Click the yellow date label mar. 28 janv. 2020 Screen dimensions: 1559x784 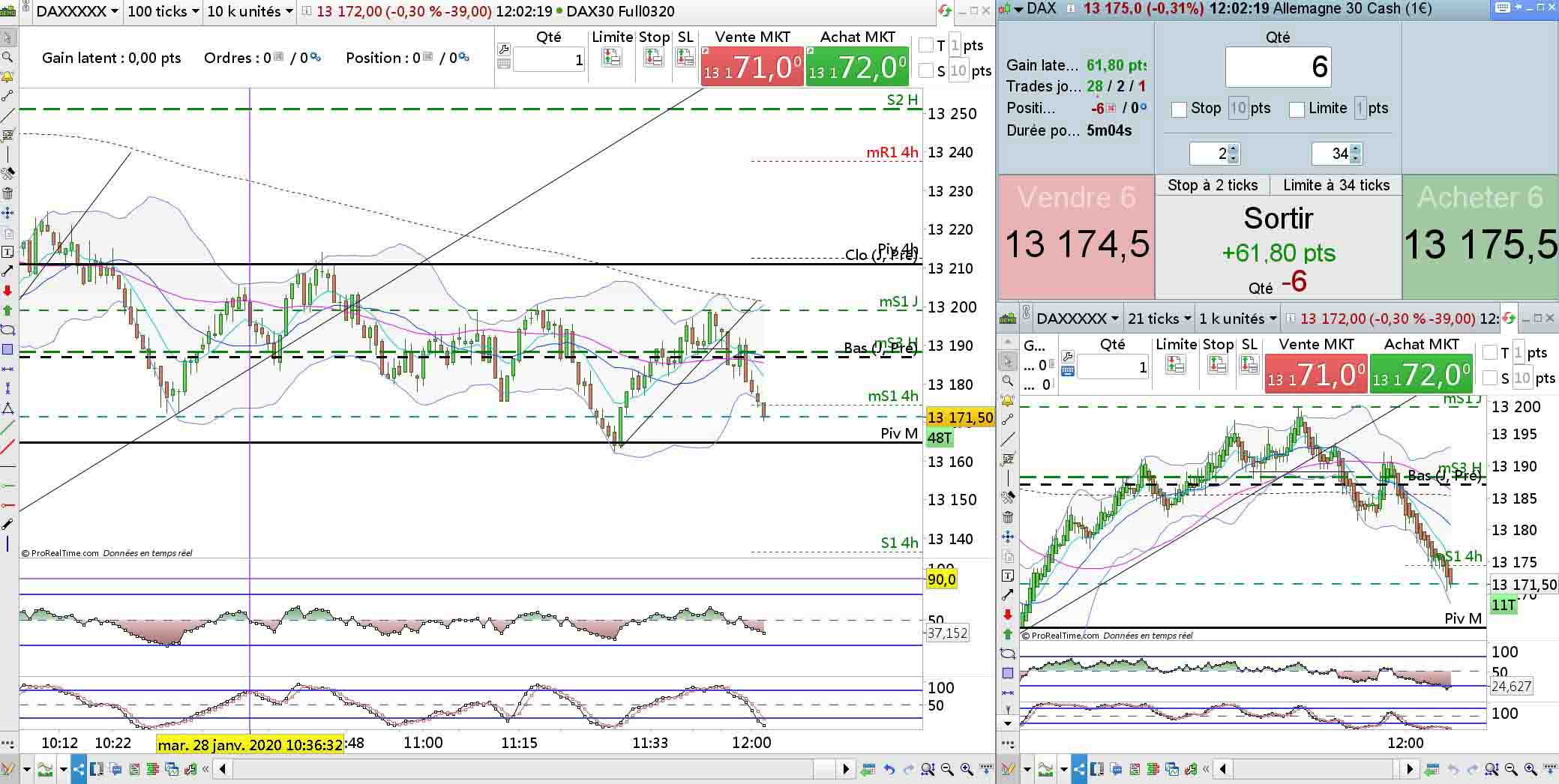(250, 744)
